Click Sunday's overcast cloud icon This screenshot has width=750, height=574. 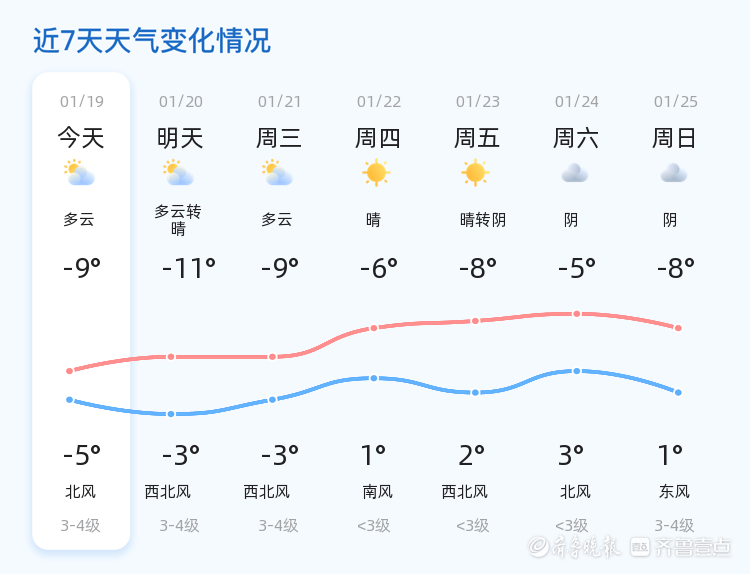[x=673, y=173]
